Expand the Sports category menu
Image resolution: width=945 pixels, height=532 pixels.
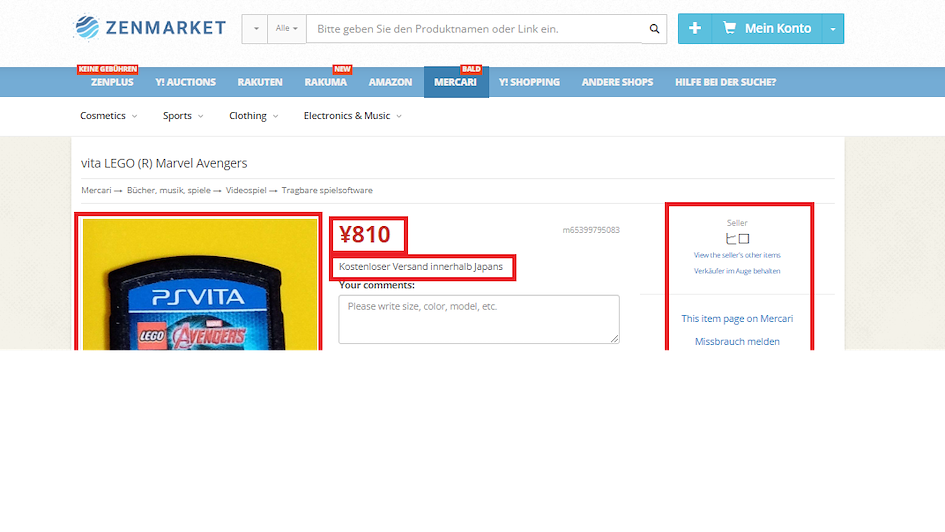tap(183, 116)
